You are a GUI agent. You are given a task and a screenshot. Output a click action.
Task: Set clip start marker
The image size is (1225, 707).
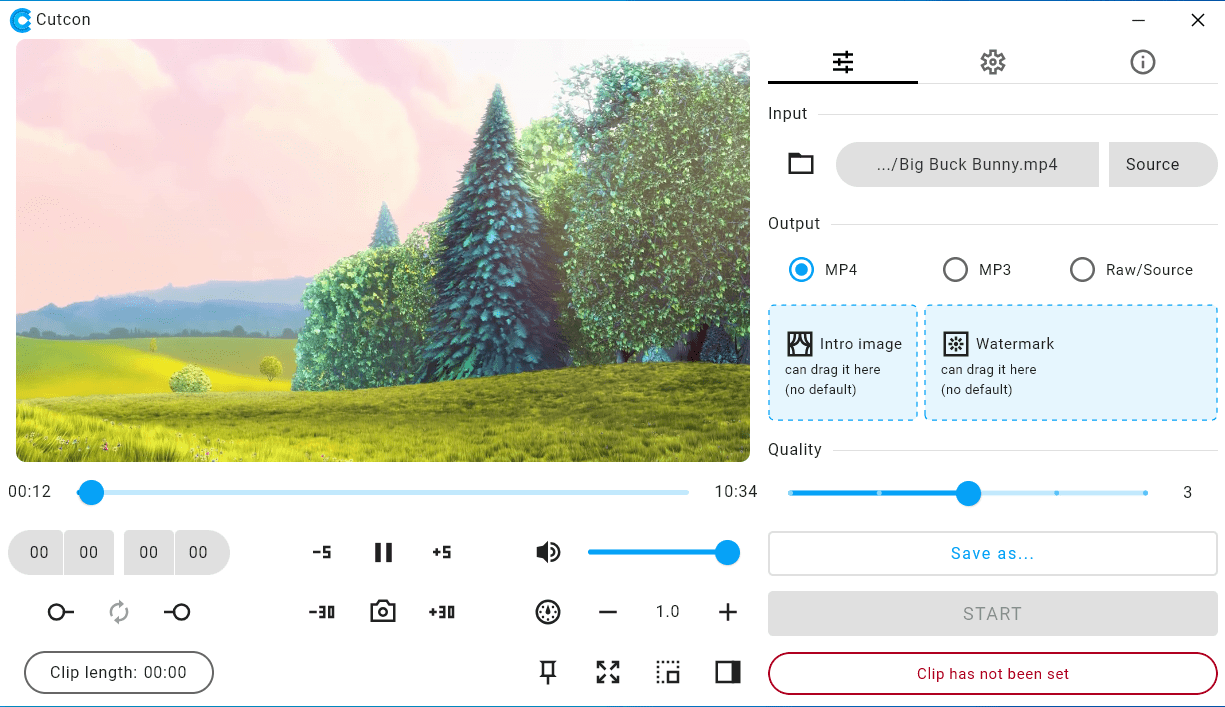(61, 612)
